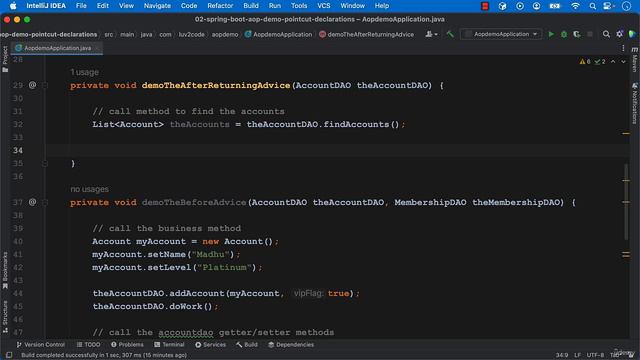This screenshot has height=360, width=640.
Task: Click UTF-8 encoding in status bar
Action: click(595, 355)
